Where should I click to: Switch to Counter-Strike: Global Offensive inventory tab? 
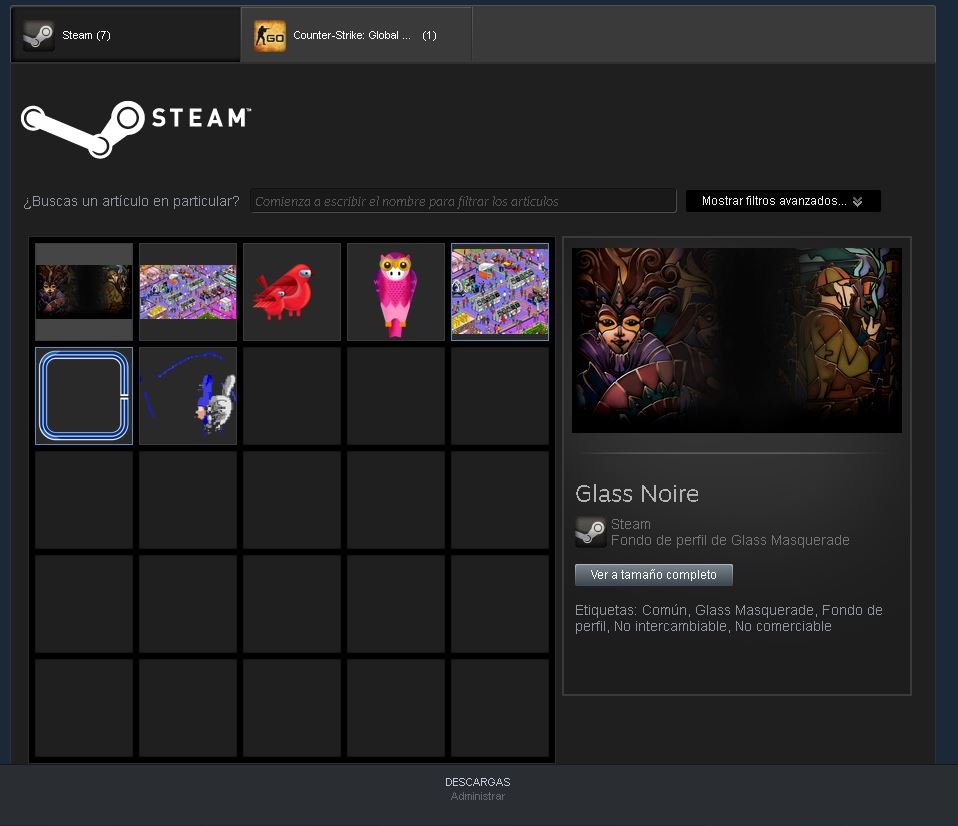coord(356,35)
